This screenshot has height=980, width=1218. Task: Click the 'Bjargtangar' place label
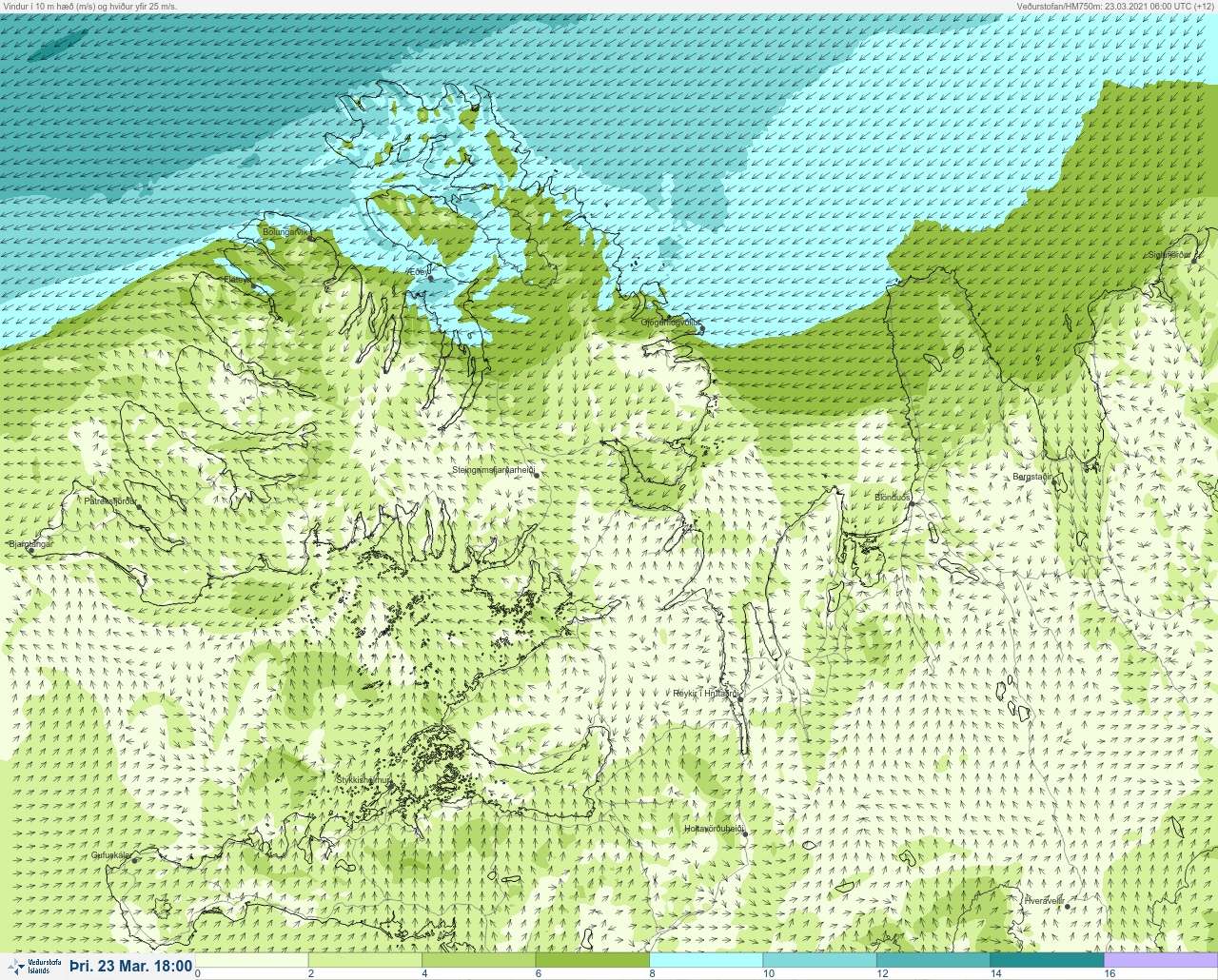30,544
